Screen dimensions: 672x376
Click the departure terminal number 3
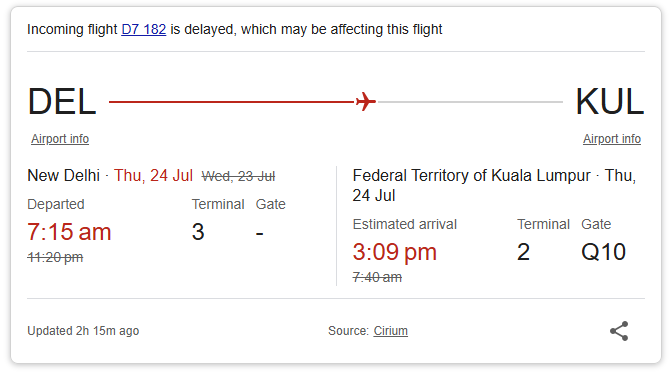coord(198,232)
